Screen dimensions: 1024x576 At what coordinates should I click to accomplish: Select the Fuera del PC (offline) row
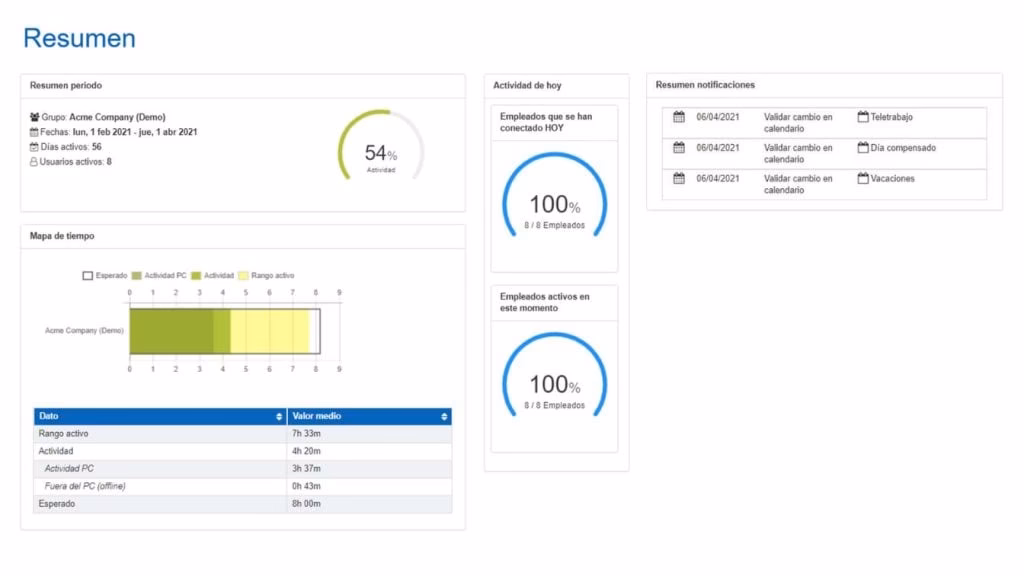point(160,486)
